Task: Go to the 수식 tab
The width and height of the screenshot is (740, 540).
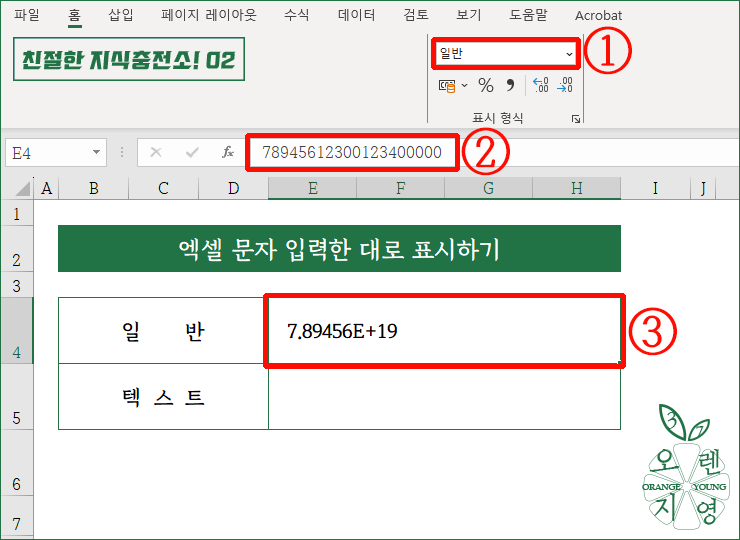Action: (296, 15)
